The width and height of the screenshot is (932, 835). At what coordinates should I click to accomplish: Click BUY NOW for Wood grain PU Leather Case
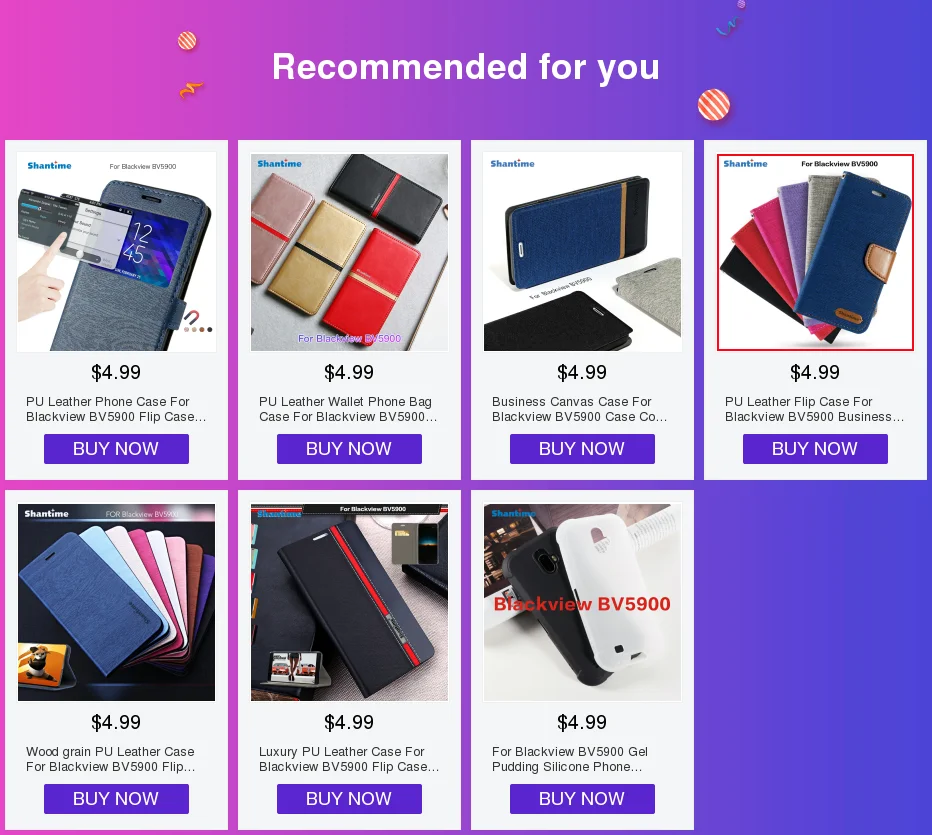point(116,799)
